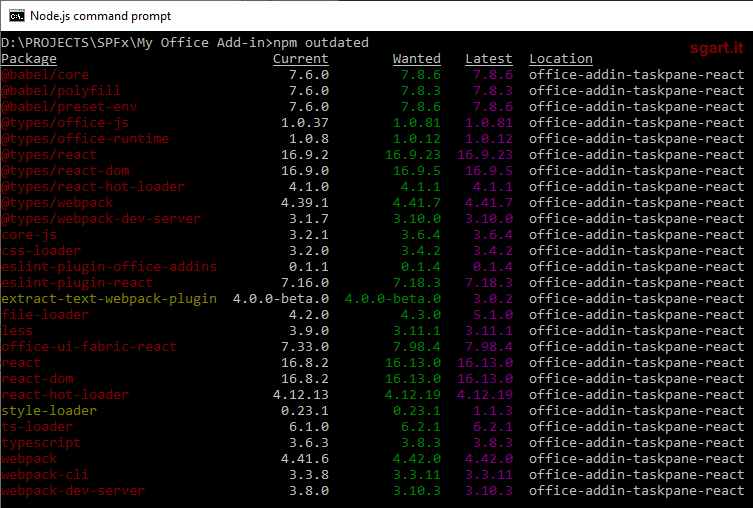Click wanted version 3.10.3 of webpack-dev-server
Screen dimensions: 753x508
point(417,491)
